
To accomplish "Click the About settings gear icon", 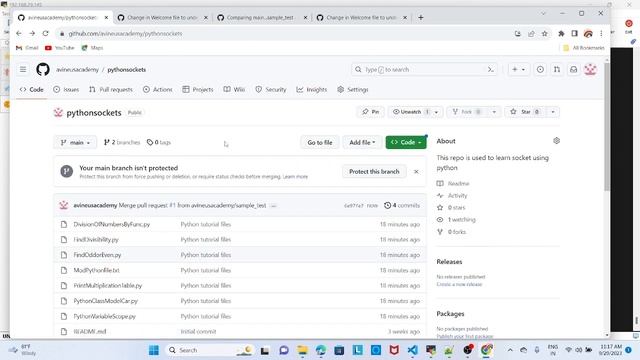I will point(556,141).
